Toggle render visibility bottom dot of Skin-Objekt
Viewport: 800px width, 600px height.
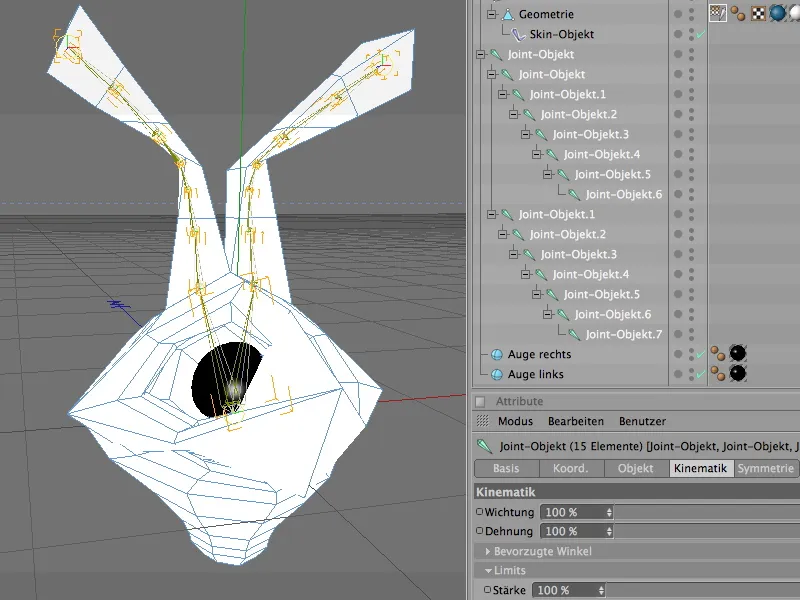692,38
